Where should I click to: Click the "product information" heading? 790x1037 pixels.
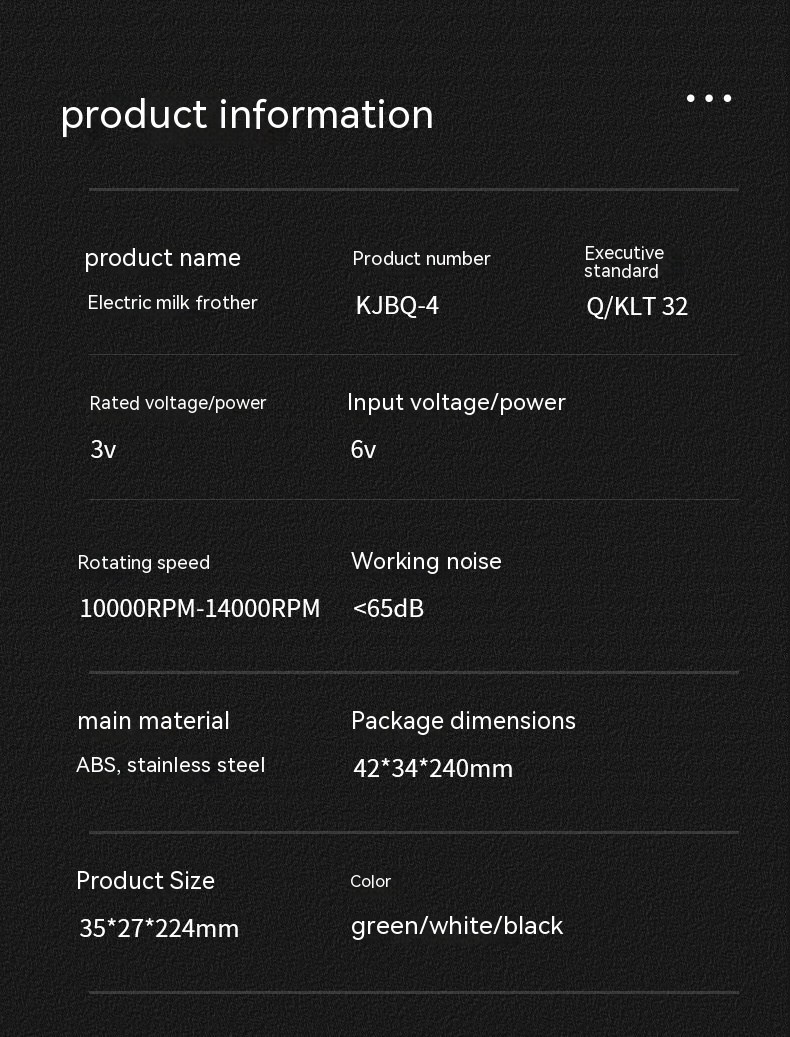click(x=247, y=115)
